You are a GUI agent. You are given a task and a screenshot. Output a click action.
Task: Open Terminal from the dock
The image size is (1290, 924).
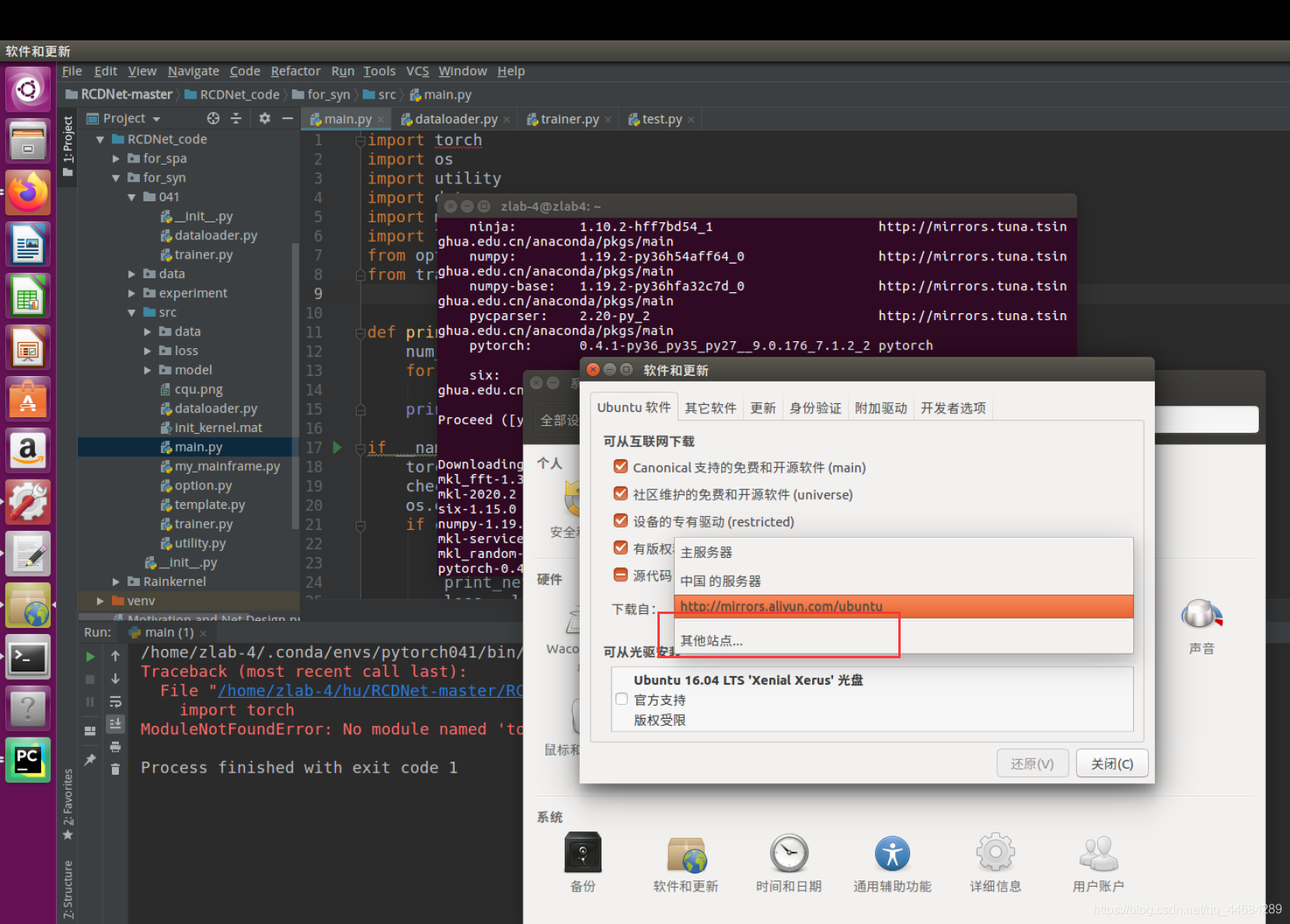coord(28,657)
